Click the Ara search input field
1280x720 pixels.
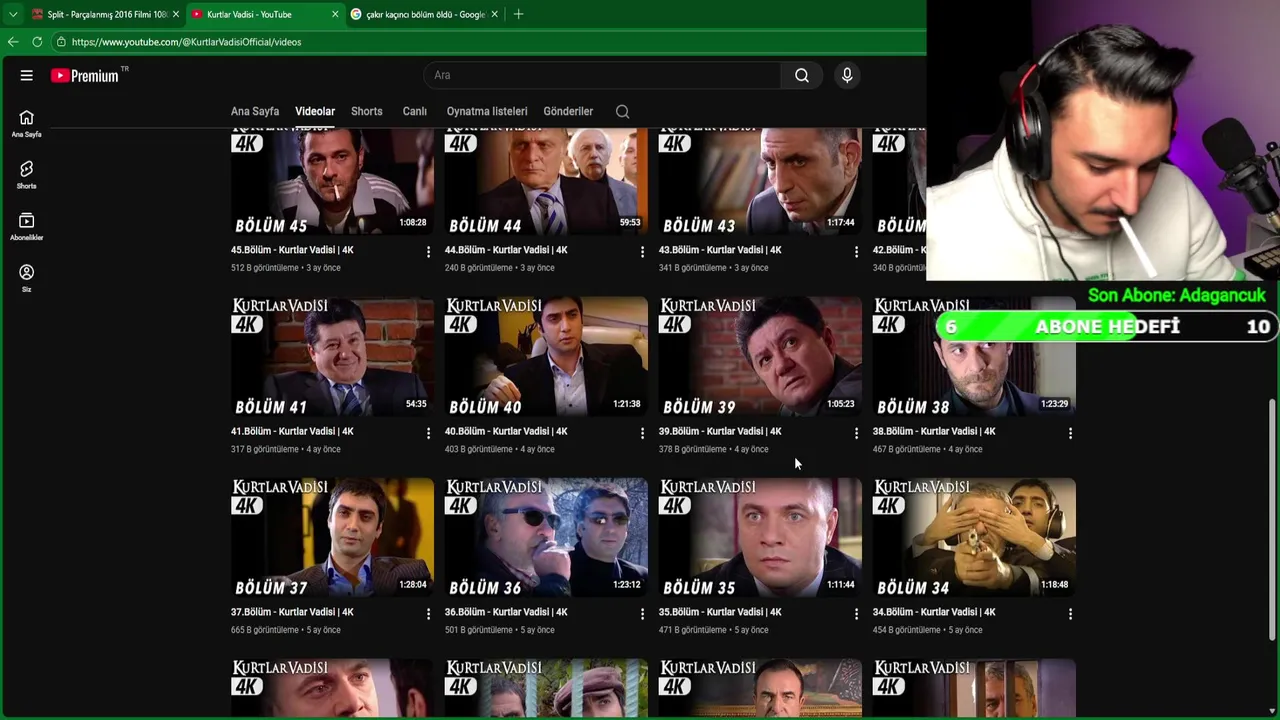pyautogui.click(x=603, y=75)
